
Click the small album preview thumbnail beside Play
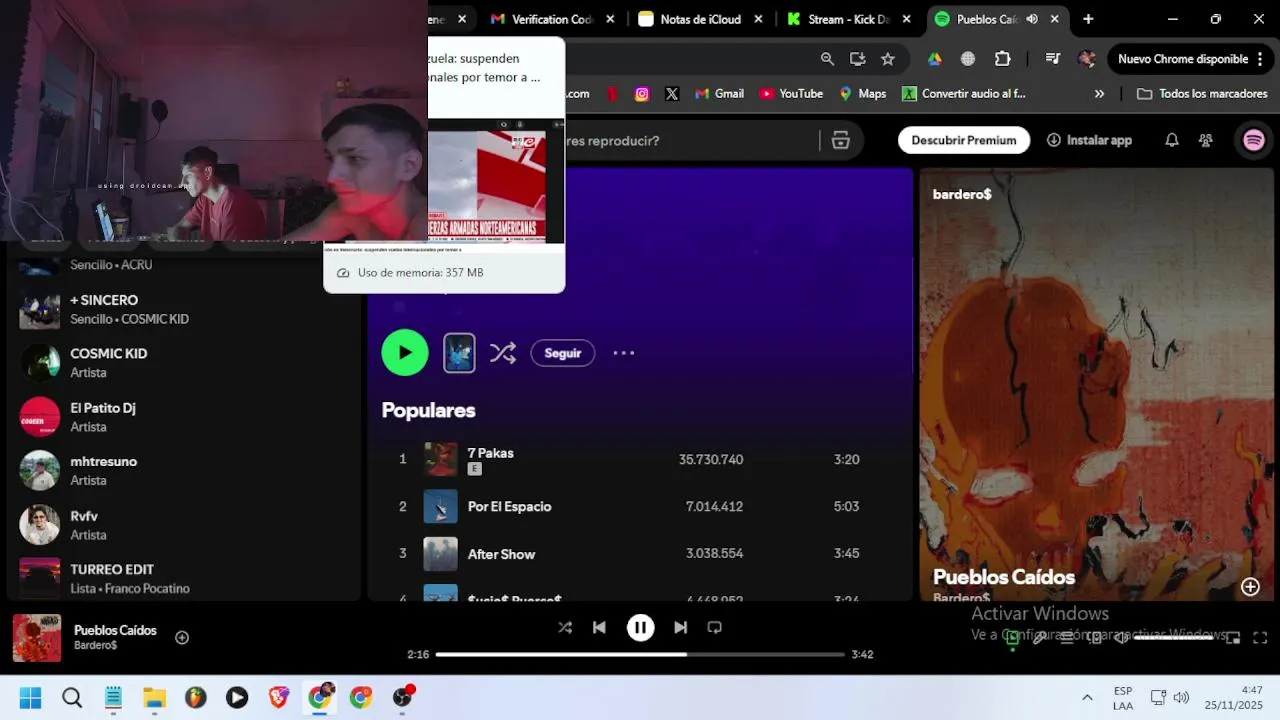coord(459,353)
